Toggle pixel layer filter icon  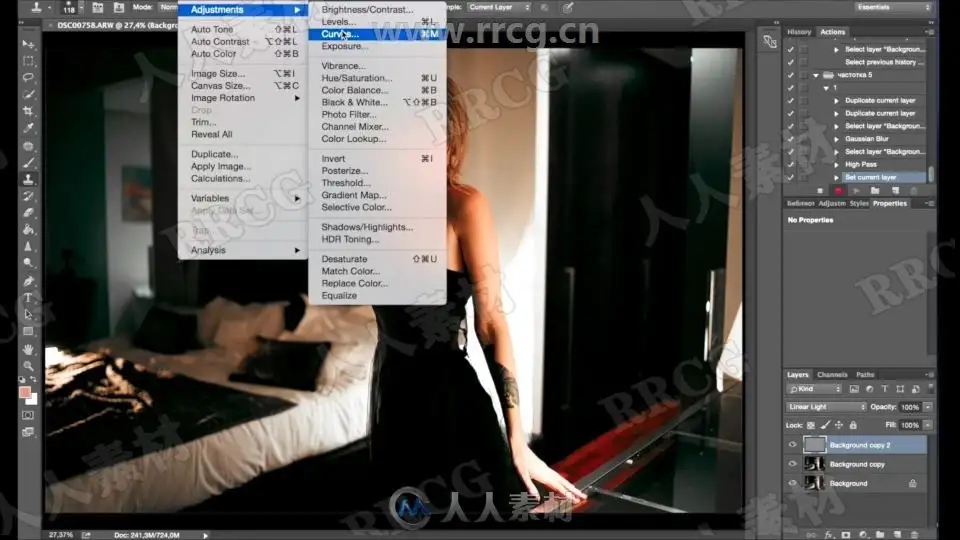click(x=854, y=389)
